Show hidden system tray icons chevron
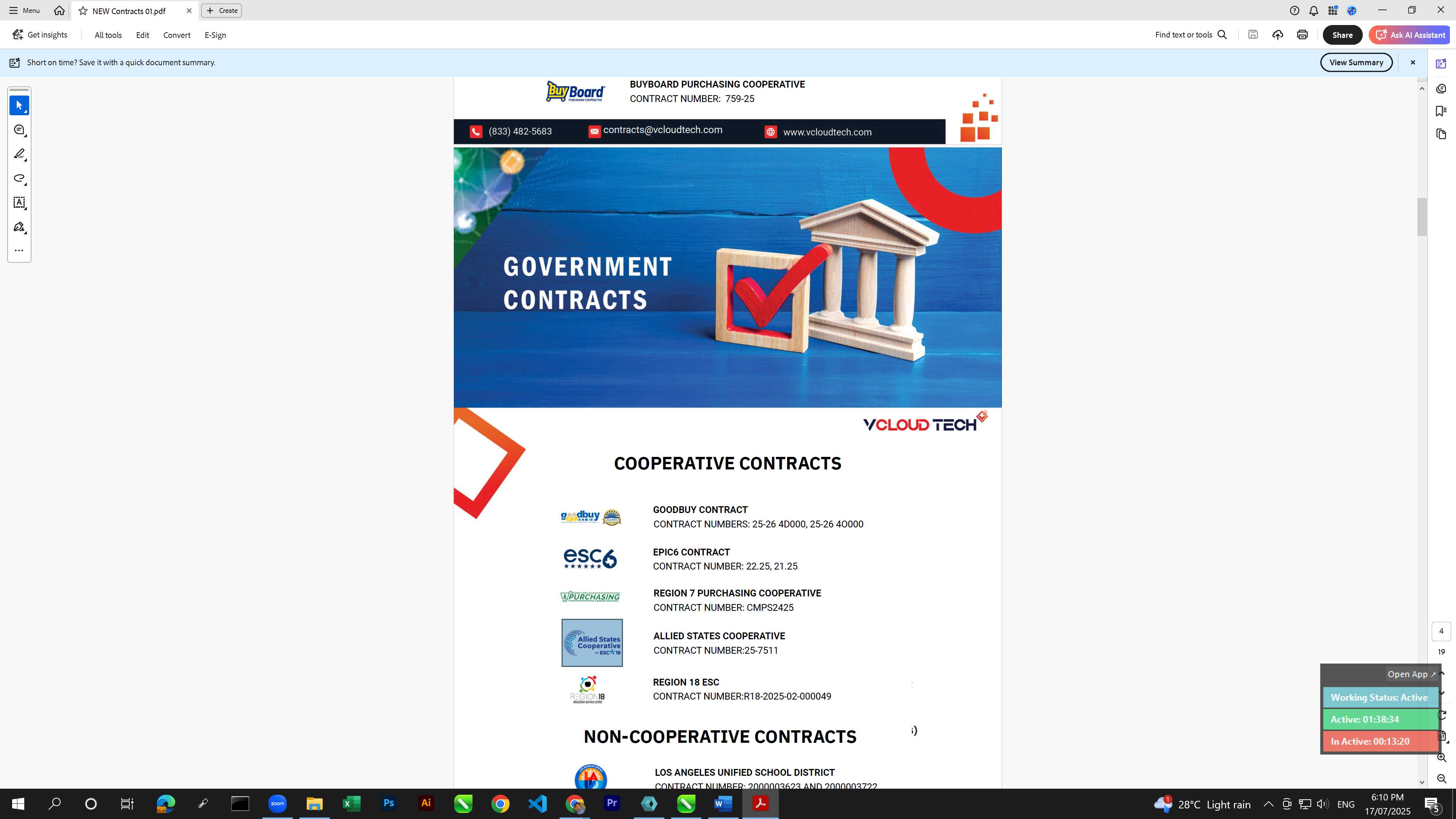This screenshot has height=819, width=1456. [x=1268, y=804]
